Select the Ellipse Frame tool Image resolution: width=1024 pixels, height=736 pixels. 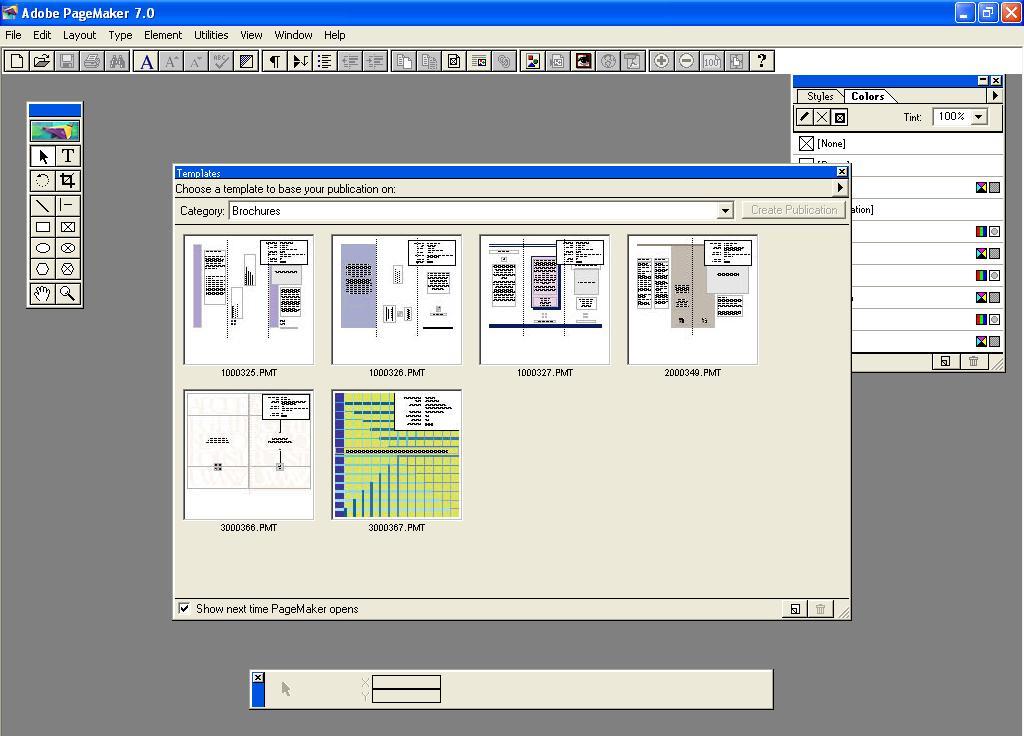(x=67, y=248)
